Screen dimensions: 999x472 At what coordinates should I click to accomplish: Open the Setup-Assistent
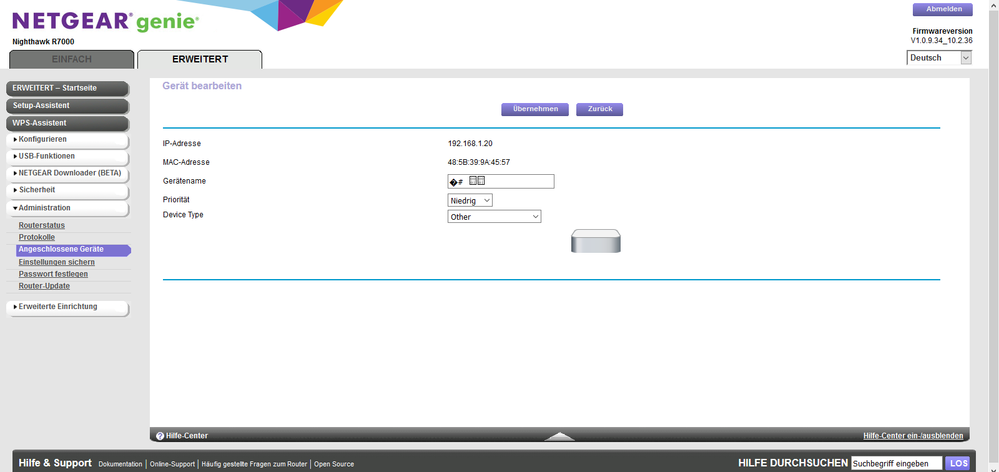tap(68, 106)
